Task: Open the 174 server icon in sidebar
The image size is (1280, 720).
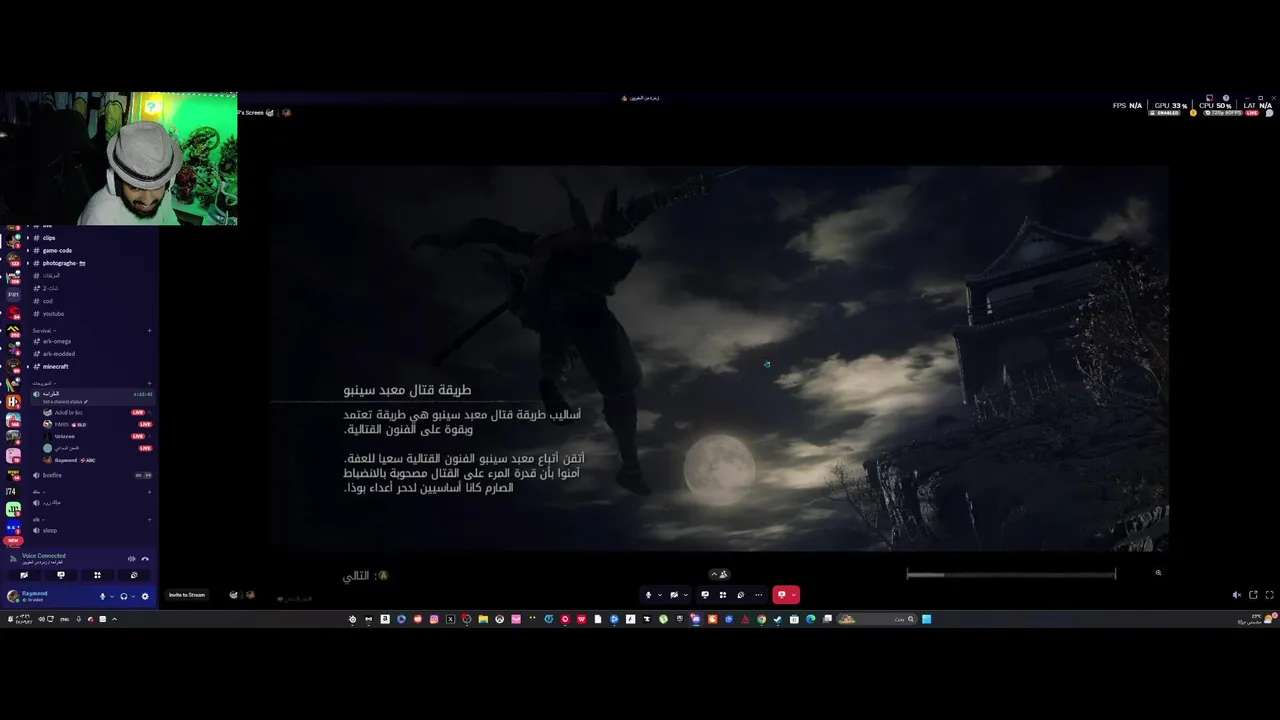Action: click(12, 491)
